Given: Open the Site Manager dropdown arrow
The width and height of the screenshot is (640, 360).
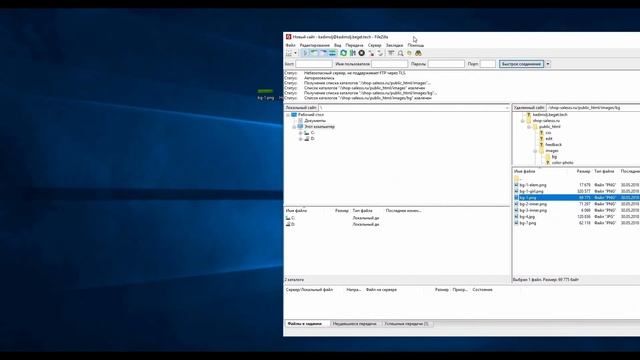Looking at the screenshot, I should point(296,53).
